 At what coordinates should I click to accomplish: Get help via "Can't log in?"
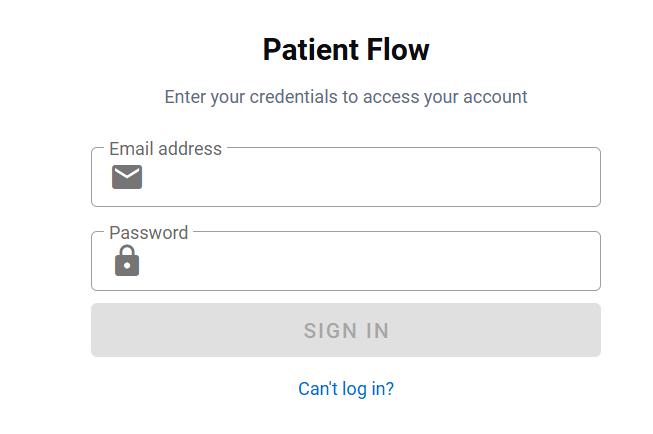tap(346, 389)
